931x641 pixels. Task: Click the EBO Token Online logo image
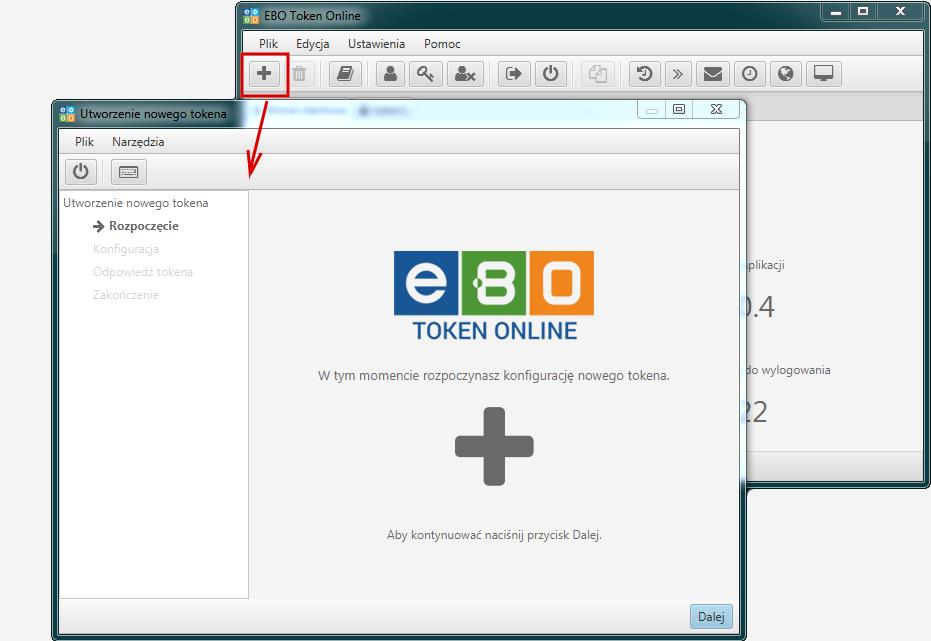494,296
